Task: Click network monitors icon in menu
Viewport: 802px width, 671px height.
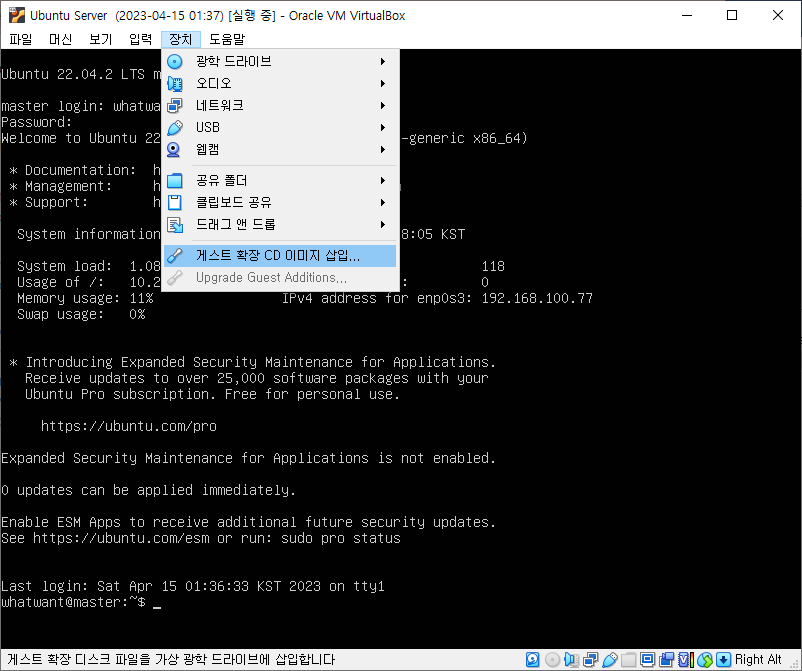Action: click(175, 105)
